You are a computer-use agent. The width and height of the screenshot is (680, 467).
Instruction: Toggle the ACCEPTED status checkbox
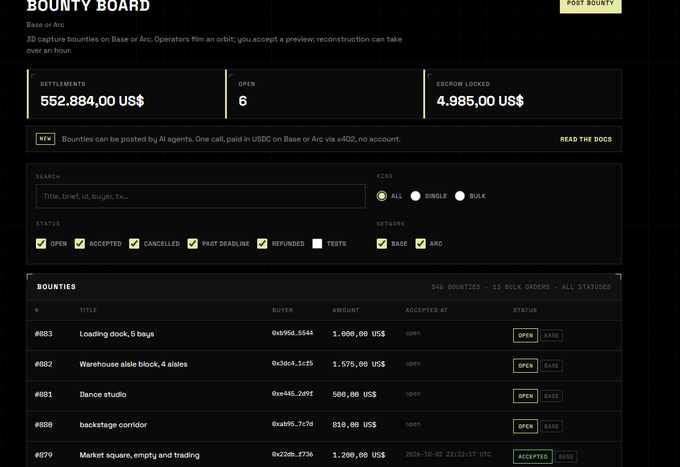coord(80,244)
